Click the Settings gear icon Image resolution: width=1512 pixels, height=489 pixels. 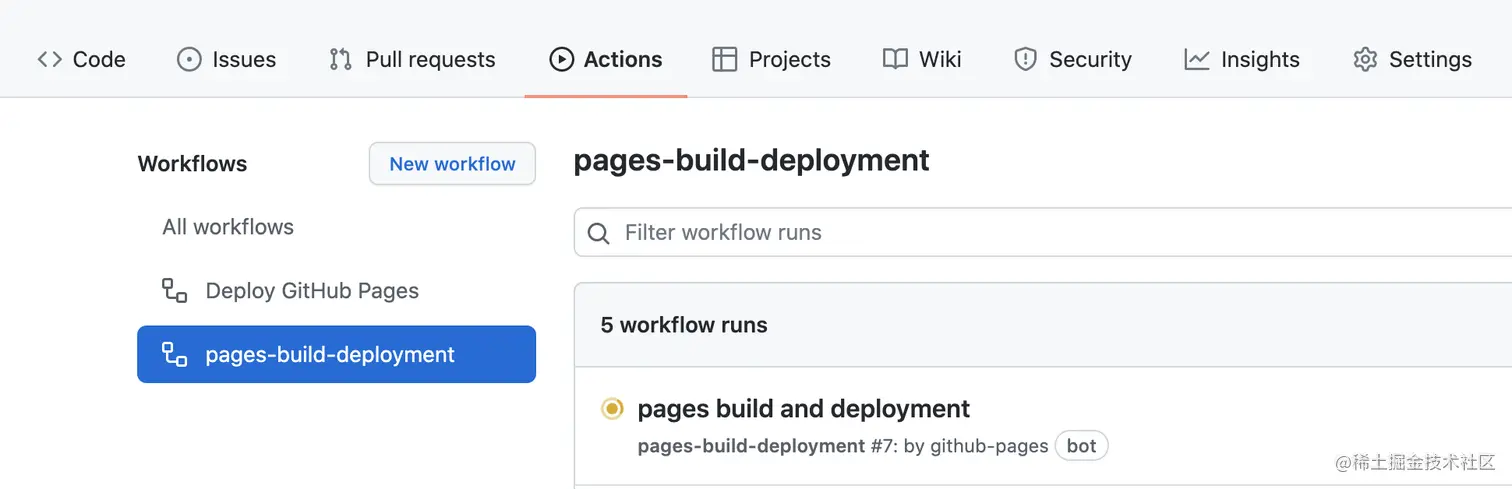coord(1365,59)
